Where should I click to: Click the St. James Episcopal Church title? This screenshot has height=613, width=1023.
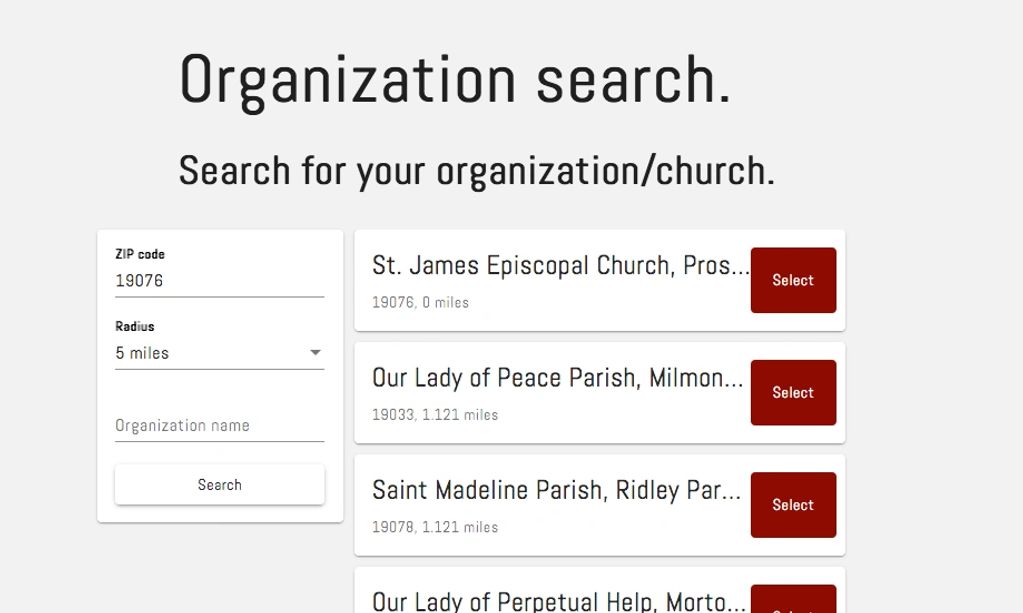[560, 266]
